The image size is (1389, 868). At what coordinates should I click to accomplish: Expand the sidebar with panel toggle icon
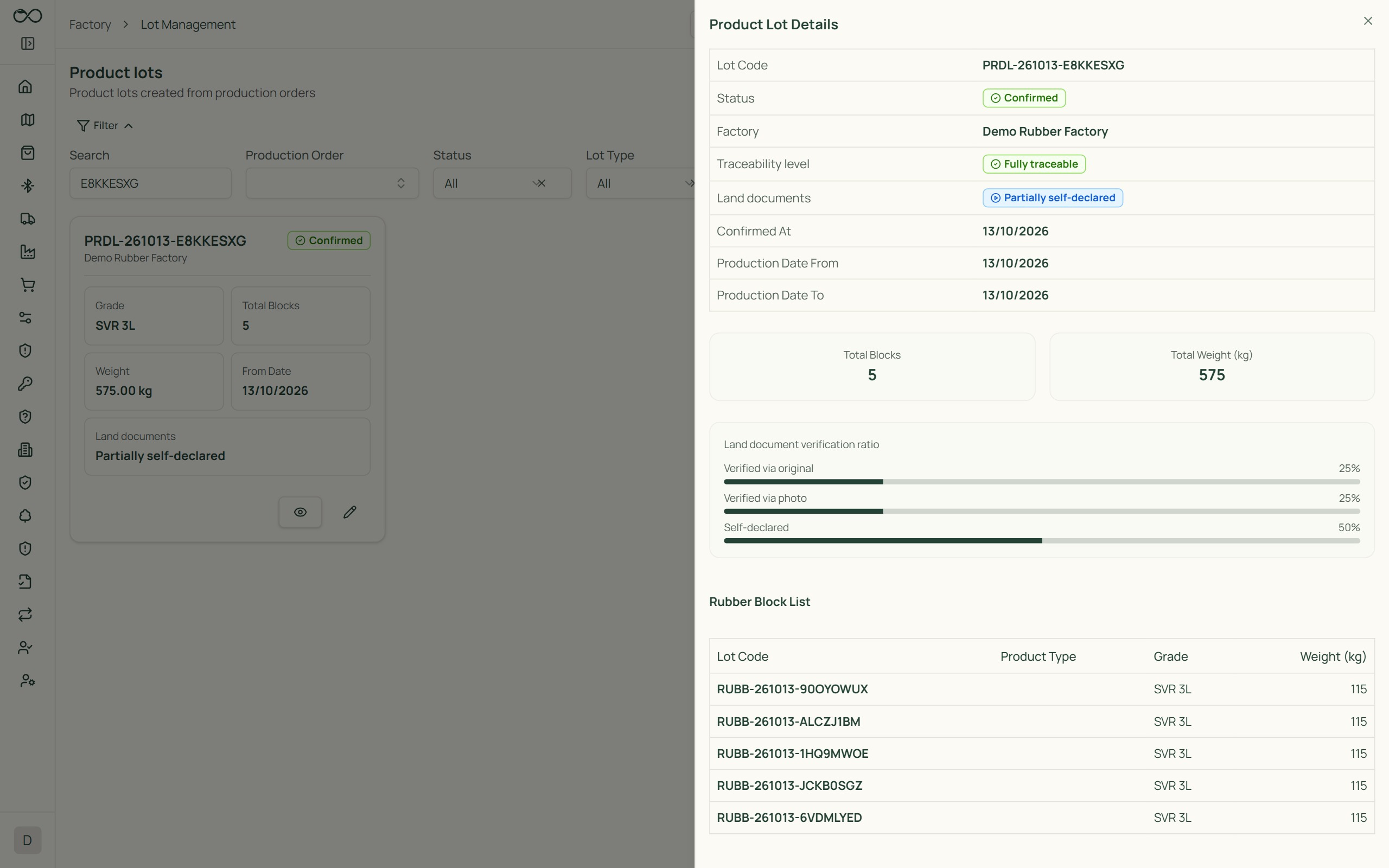pos(28,43)
